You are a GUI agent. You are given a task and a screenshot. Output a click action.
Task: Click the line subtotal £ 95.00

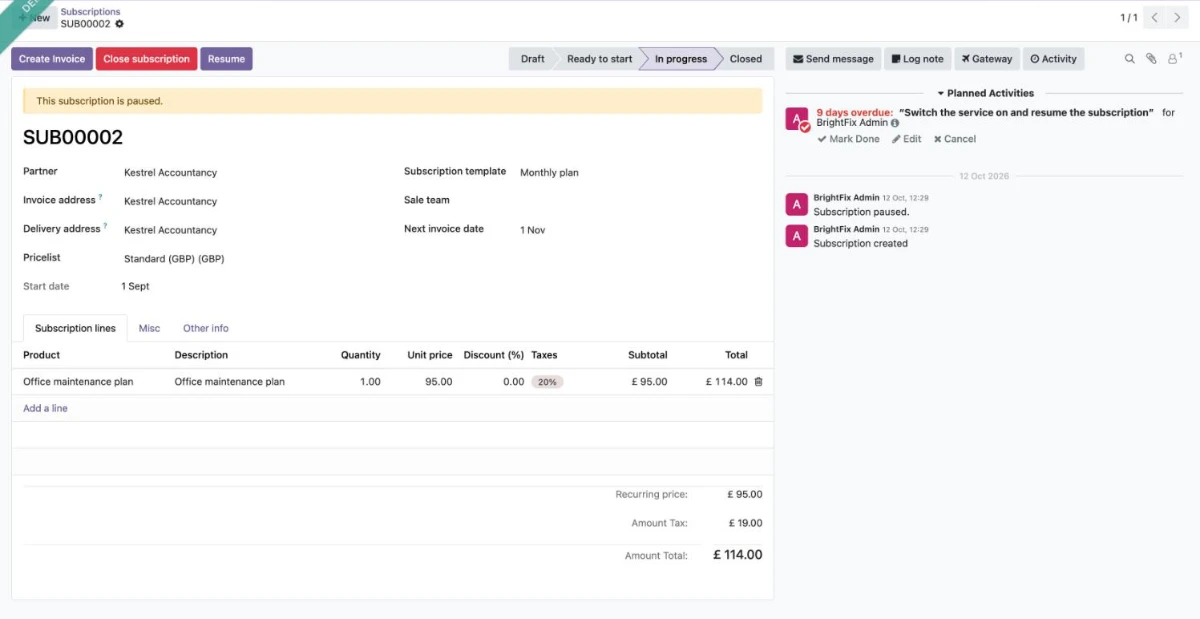point(649,382)
